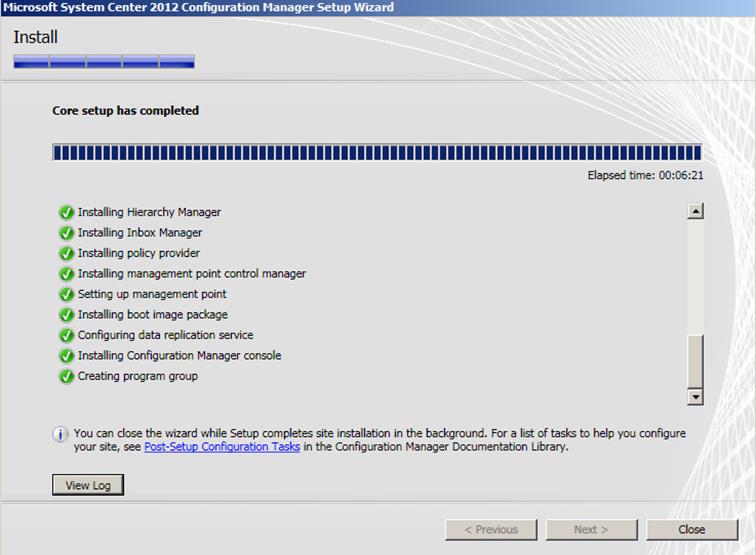The width and height of the screenshot is (756, 555).
Task: Select the text 'Creating program group'
Action: 138,376
